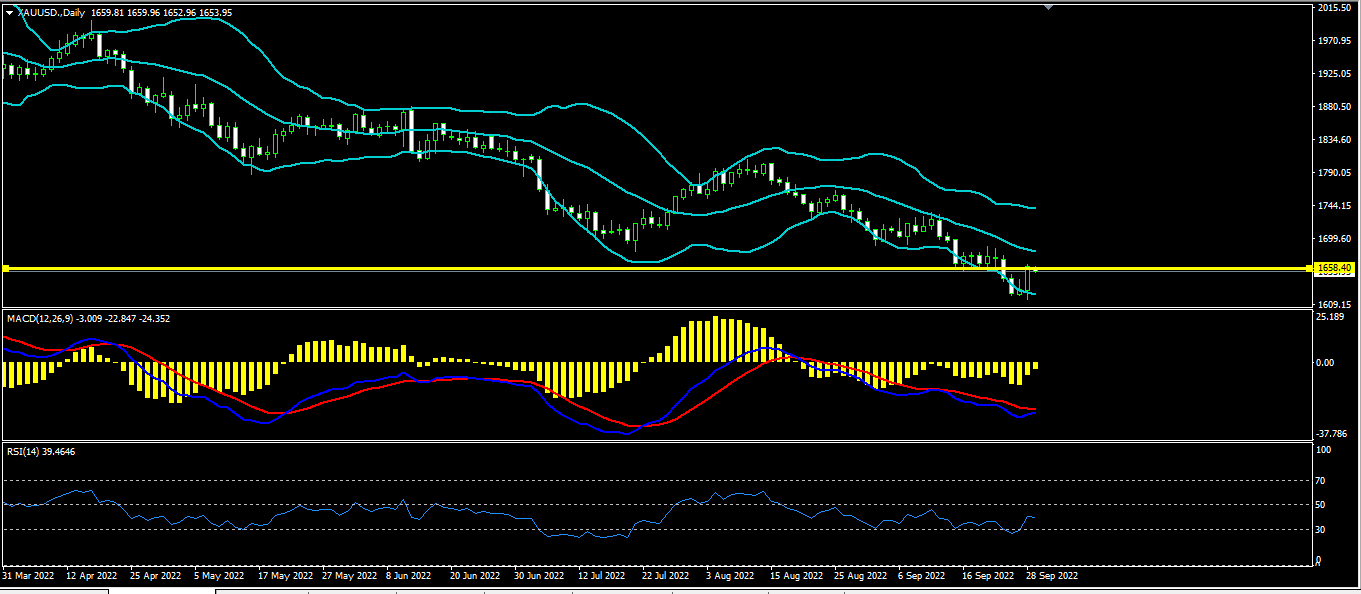
Task: Click the triangle beside the XAUUSD chart title
Action: pos(9,12)
